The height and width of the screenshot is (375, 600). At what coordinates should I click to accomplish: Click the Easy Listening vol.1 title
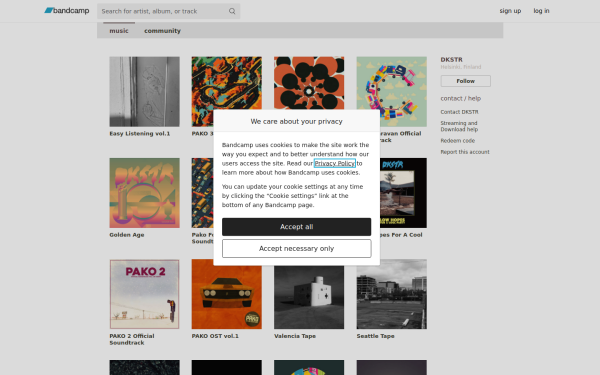pyautogui.click(x=140, y=134)
